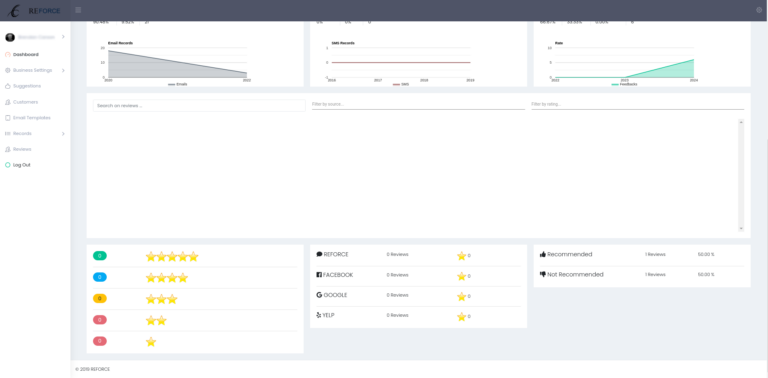This screenshot has width=768, height=378.
Task: Toggle the hamburger menu icon
Action: point(78,10)
